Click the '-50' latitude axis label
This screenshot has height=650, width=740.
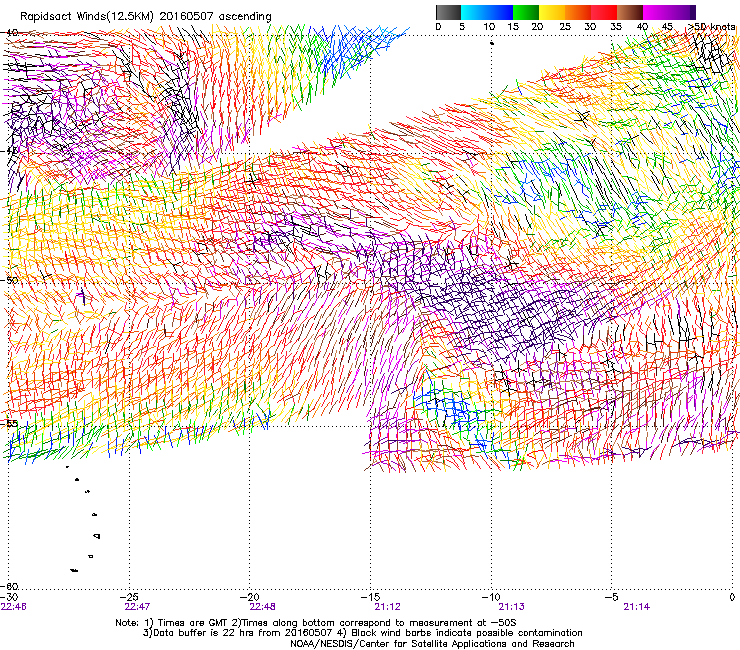pos(9,280)
